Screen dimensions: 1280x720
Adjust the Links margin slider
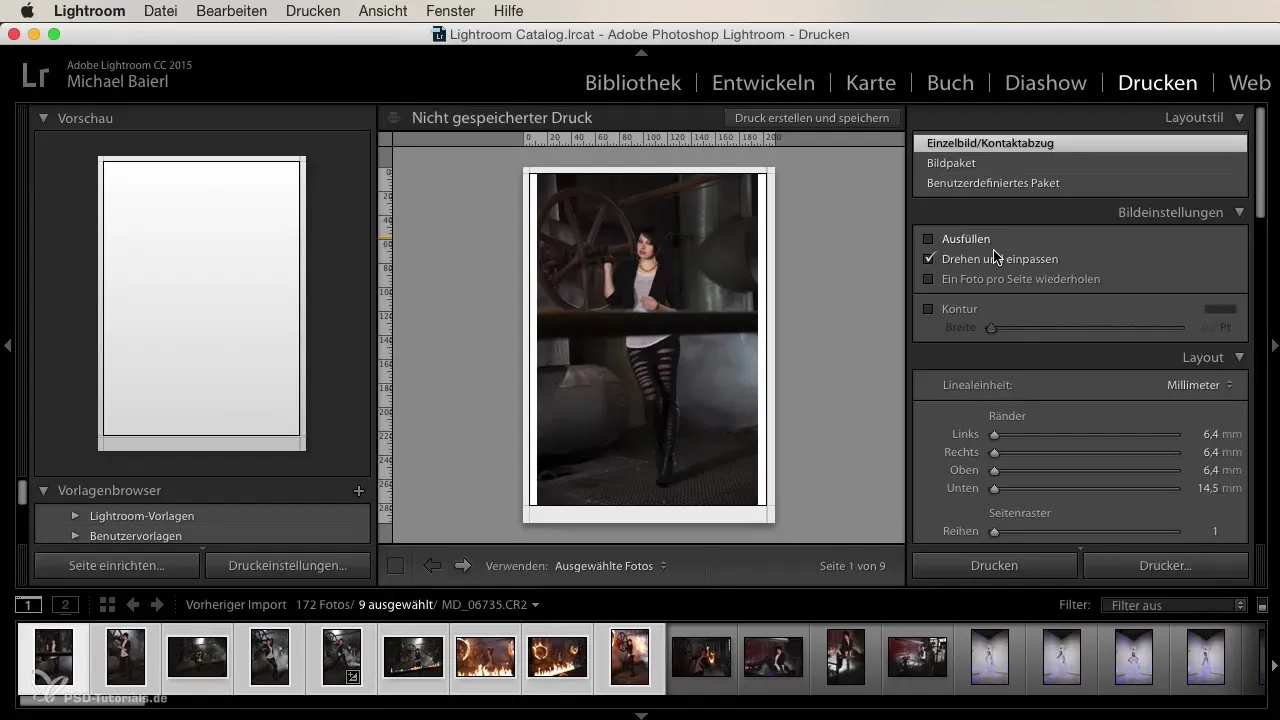pyautogui.click(x=994, y=435)
